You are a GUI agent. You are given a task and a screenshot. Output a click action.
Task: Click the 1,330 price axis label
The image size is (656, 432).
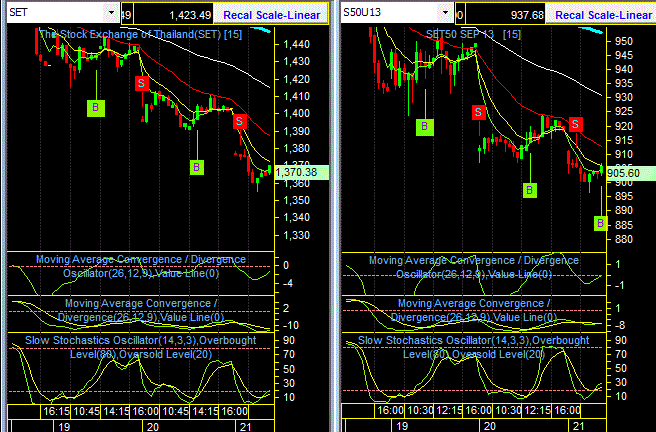[x=297, y=235]
